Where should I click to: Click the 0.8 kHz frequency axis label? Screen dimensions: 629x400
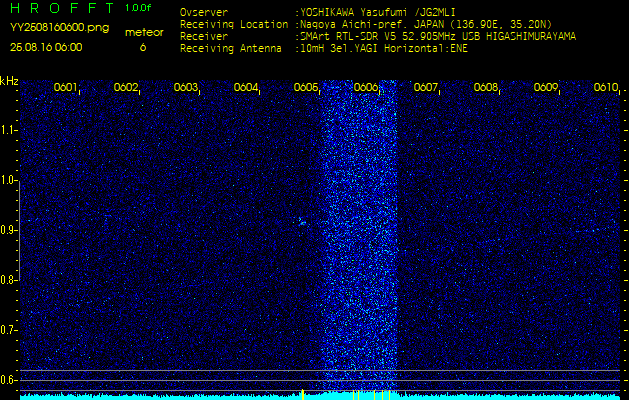pos(8,280)
